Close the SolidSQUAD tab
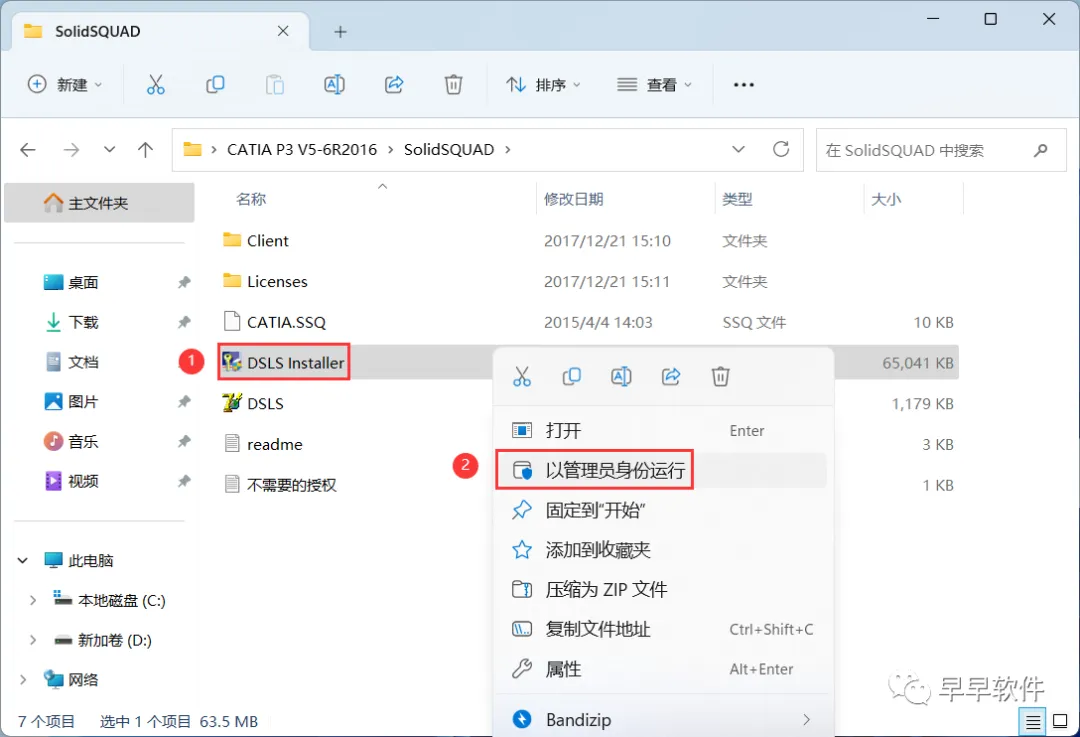 coord(283,31)
